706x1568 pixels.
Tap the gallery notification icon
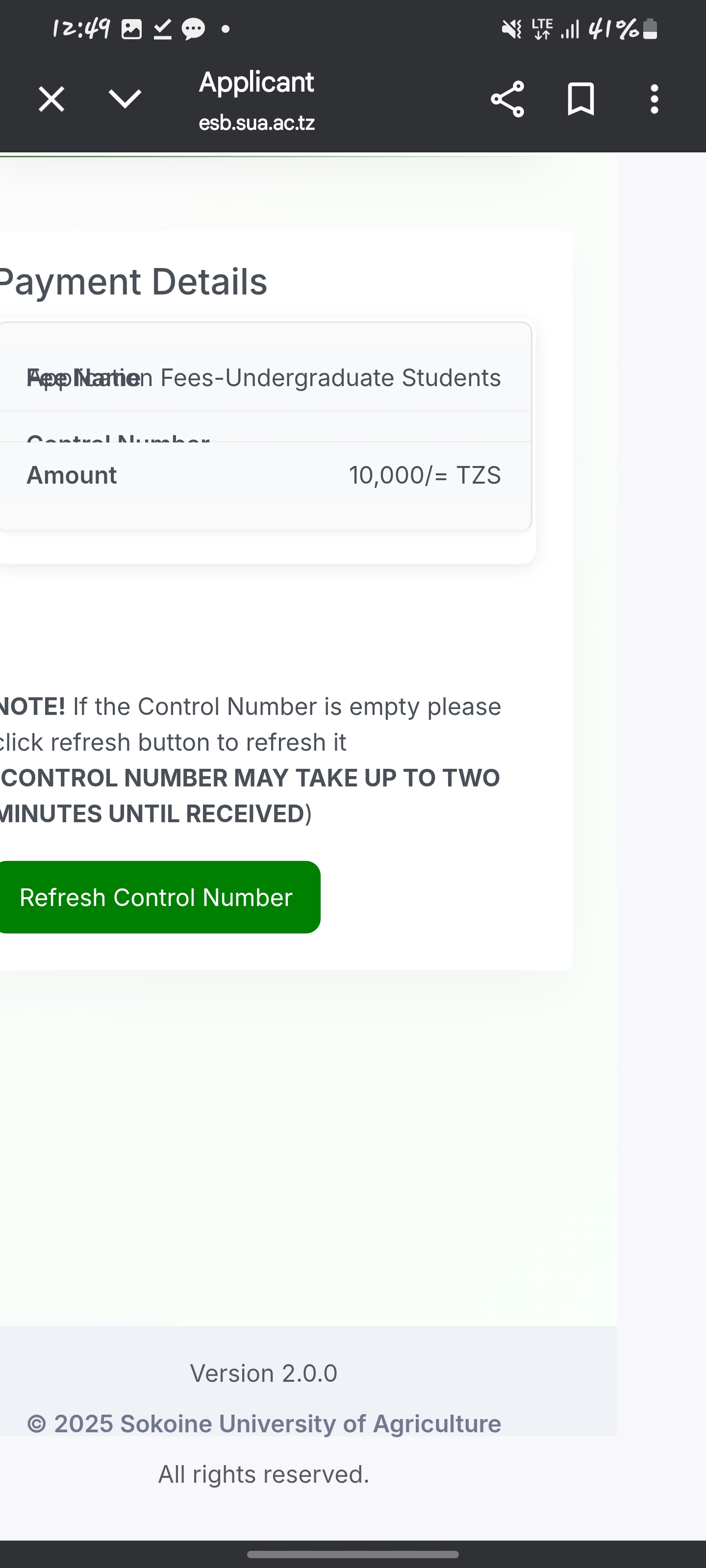(131, 28)
